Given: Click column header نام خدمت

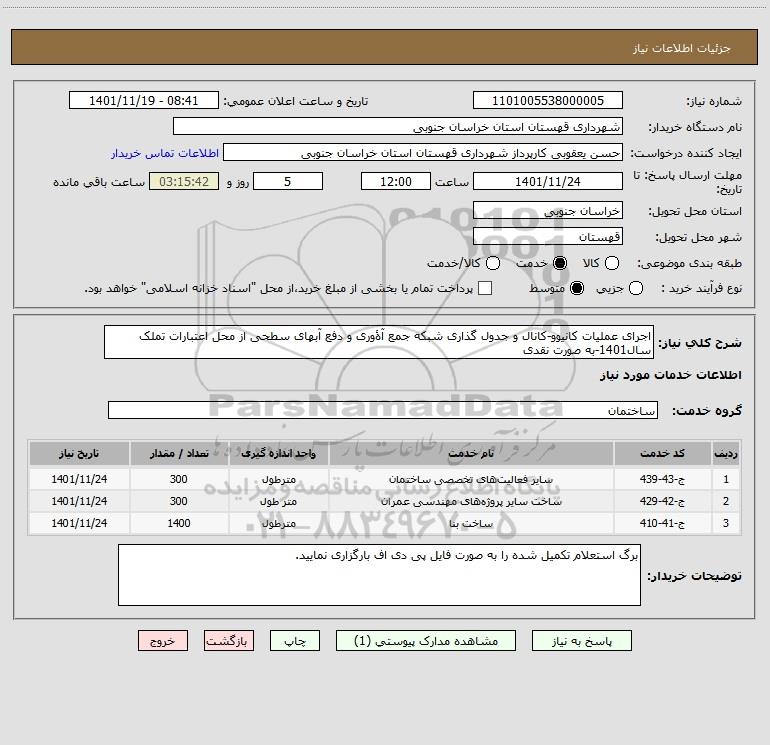Looking at the screenshot, I should click(471, 453).
